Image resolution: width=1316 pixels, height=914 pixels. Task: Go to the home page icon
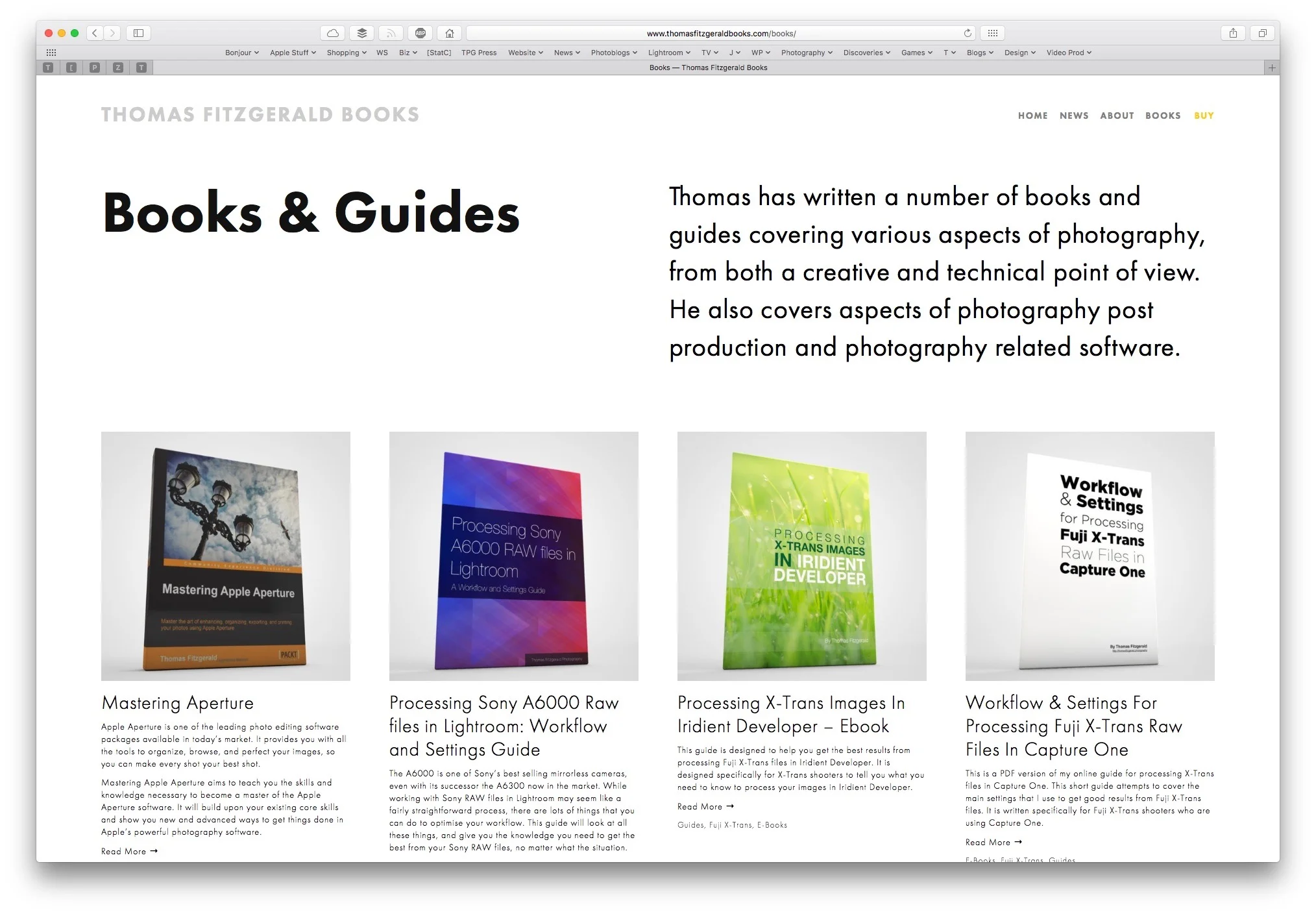point(450,33)
